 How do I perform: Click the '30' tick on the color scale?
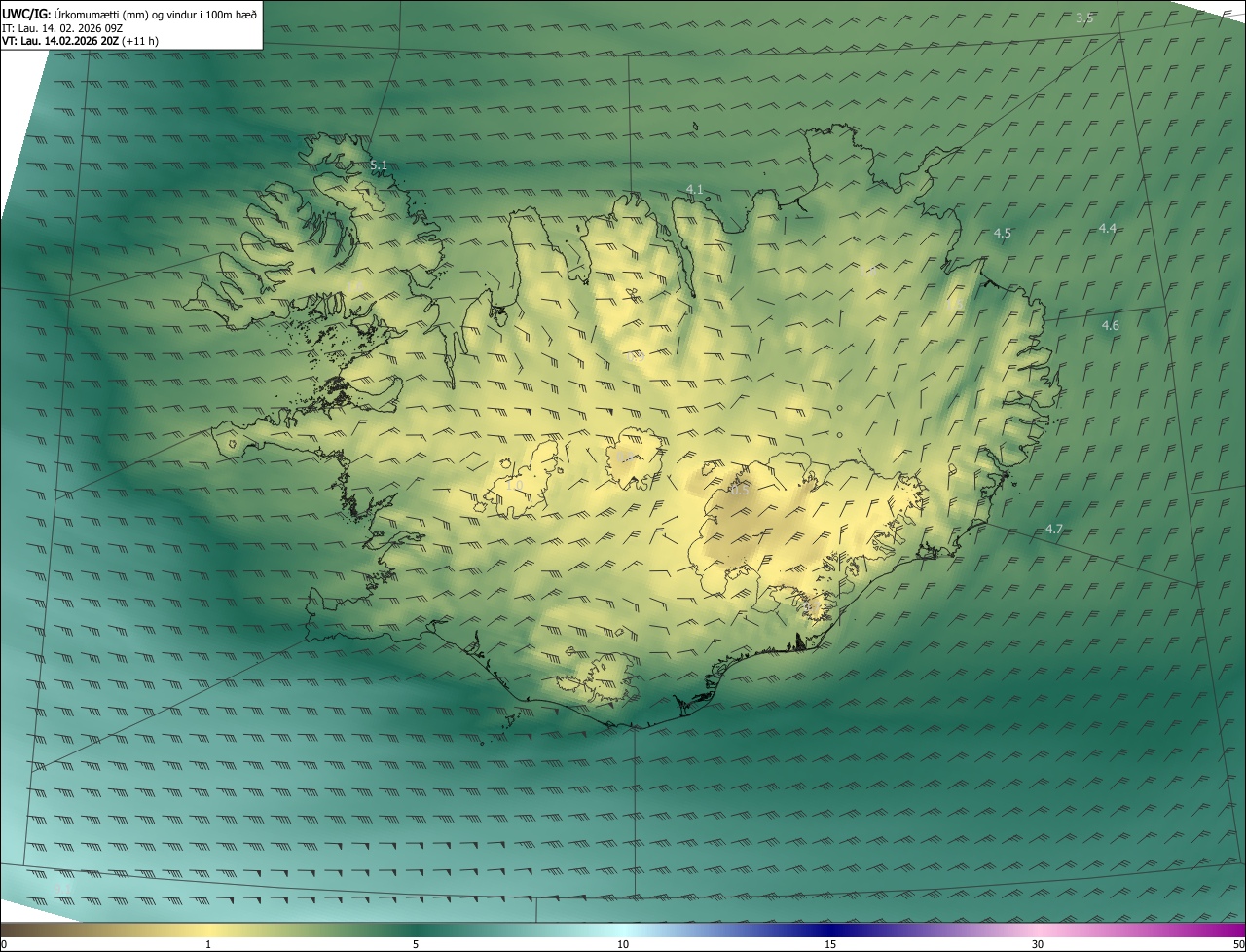pyautogui.click(x=1038, y=944)
